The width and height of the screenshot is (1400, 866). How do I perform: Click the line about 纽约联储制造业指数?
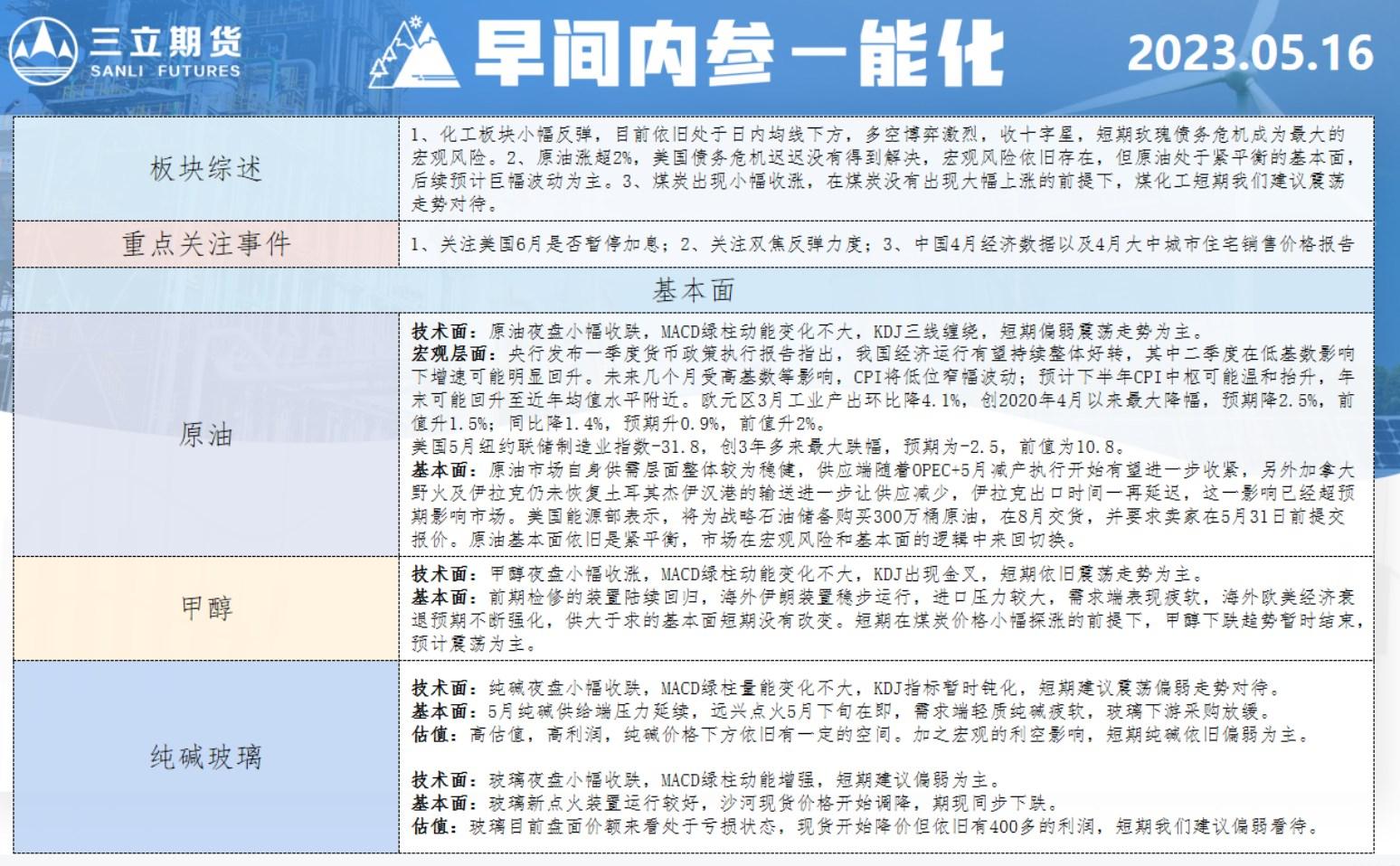pos(769,447)
